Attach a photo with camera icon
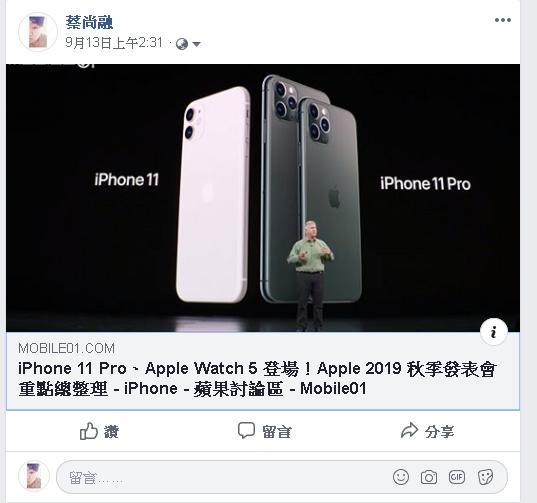This screenshot has height=503, width=537. [429, 477]
